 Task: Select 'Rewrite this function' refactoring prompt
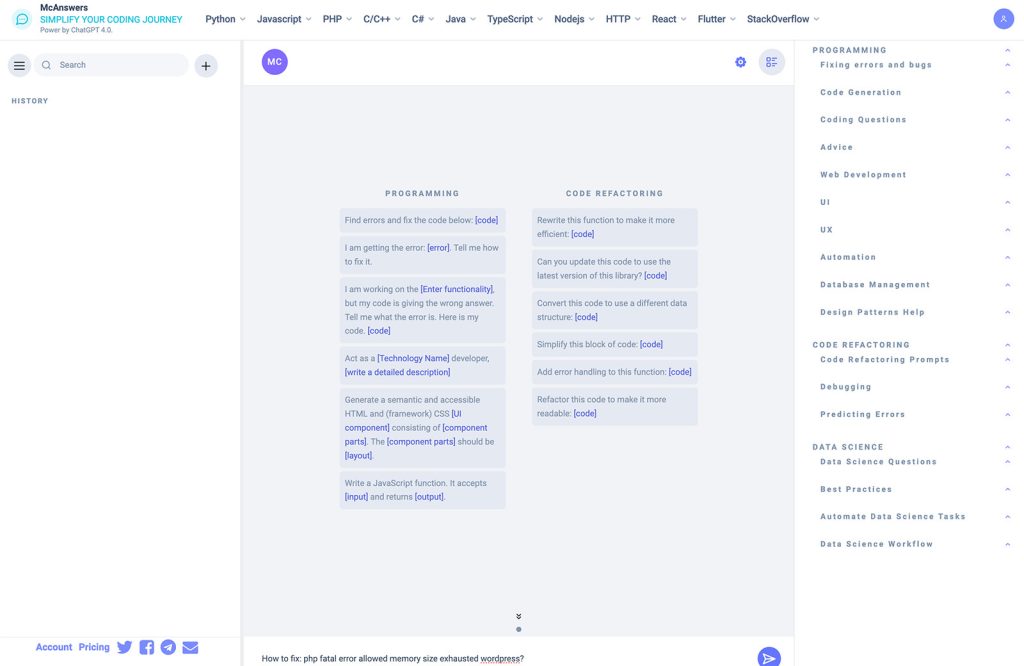(x=615, y=227)
